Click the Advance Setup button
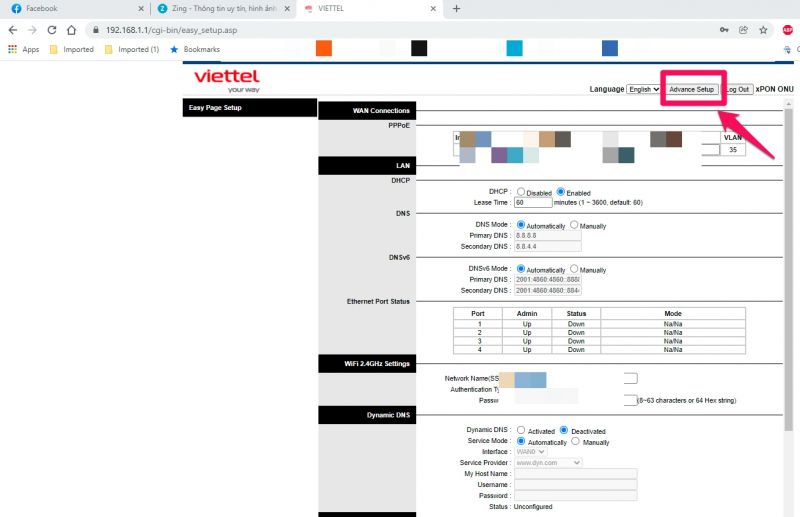 [691, 89]
